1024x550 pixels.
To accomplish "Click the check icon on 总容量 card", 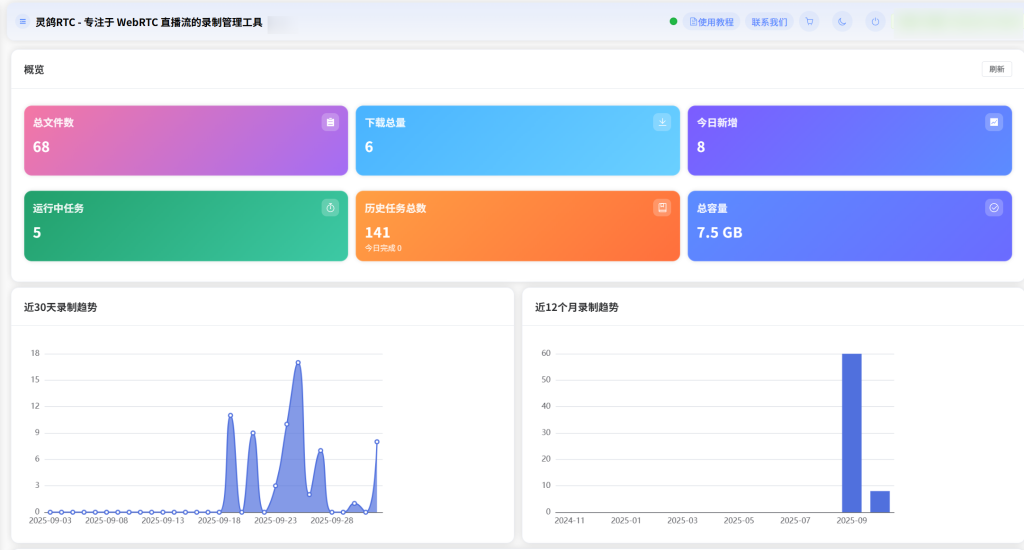I will 993,207.
